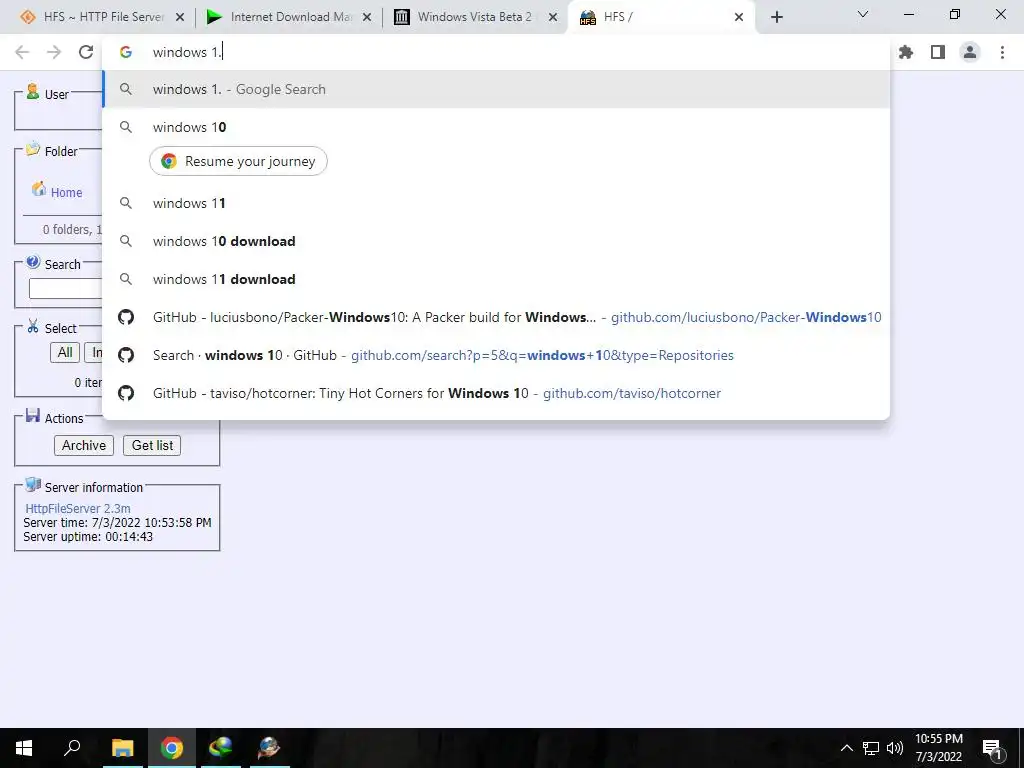Select 'windows 10 download' suggestion
This screenshot has height=768, width=1024.
(496, 241)
